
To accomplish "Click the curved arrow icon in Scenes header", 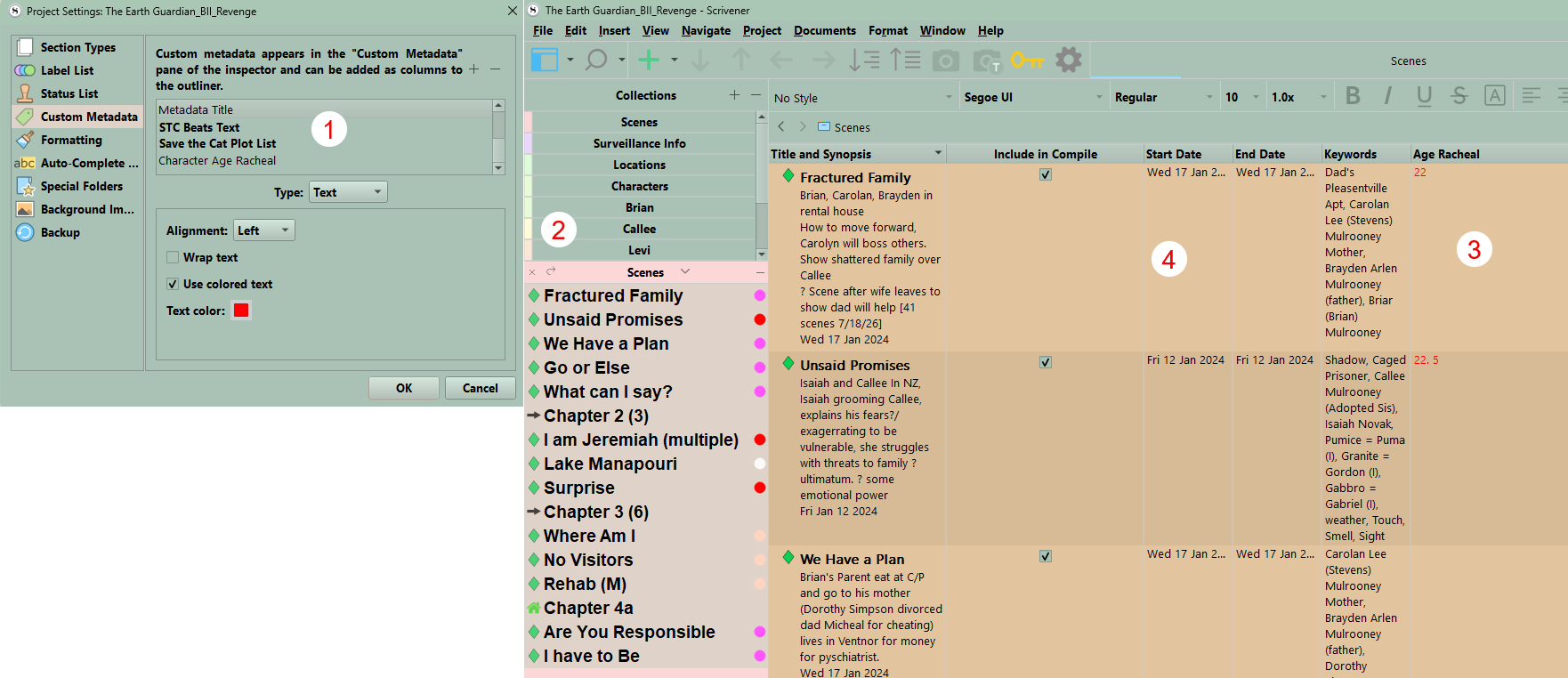I will coord(551,271).
